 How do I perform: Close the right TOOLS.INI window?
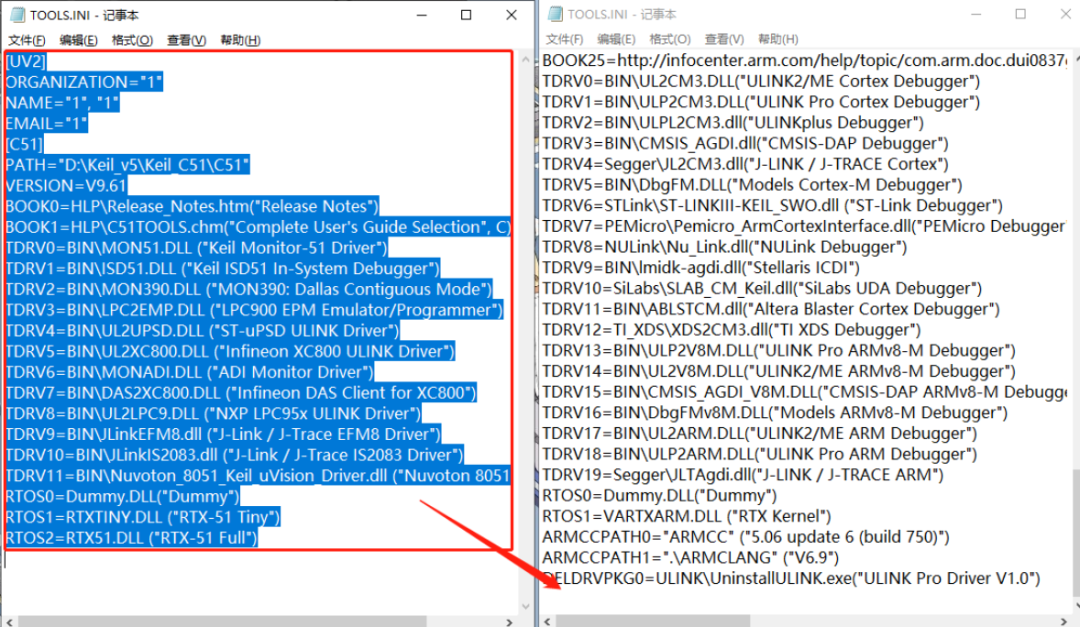pyautogui.click(x=1065, y=14)
